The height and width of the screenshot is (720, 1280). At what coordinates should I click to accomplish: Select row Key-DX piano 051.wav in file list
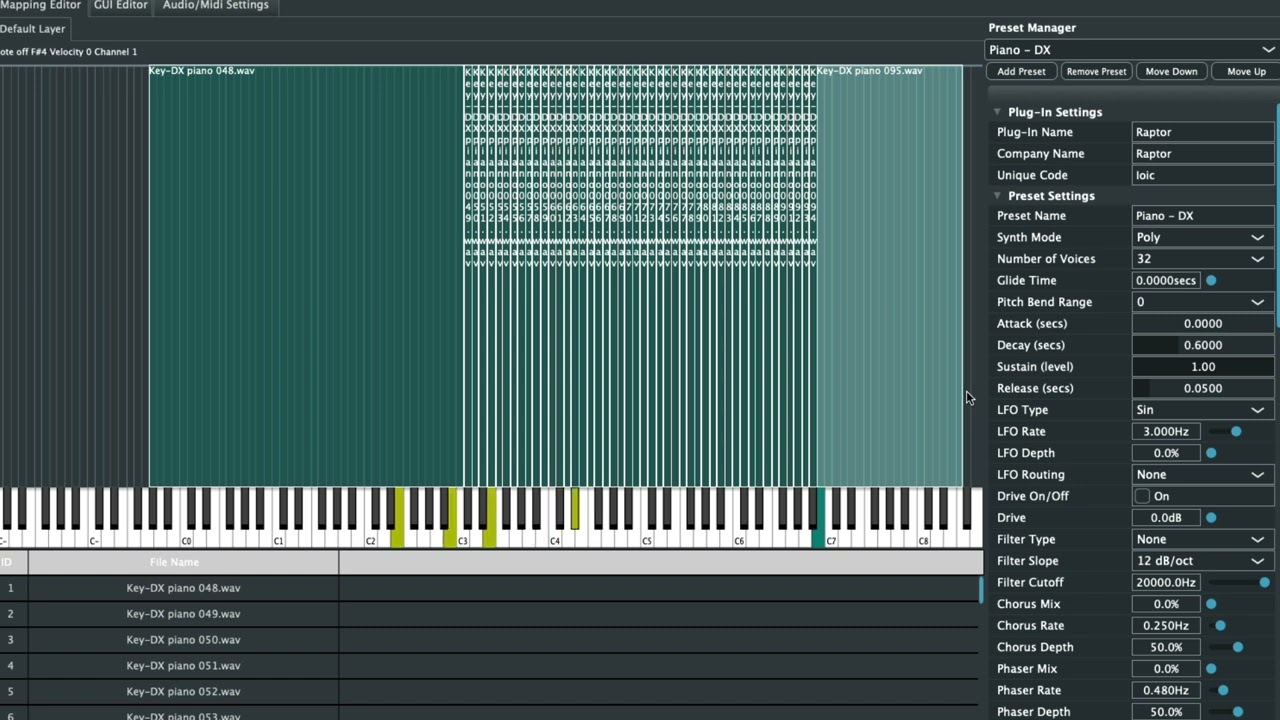point(490,666)
